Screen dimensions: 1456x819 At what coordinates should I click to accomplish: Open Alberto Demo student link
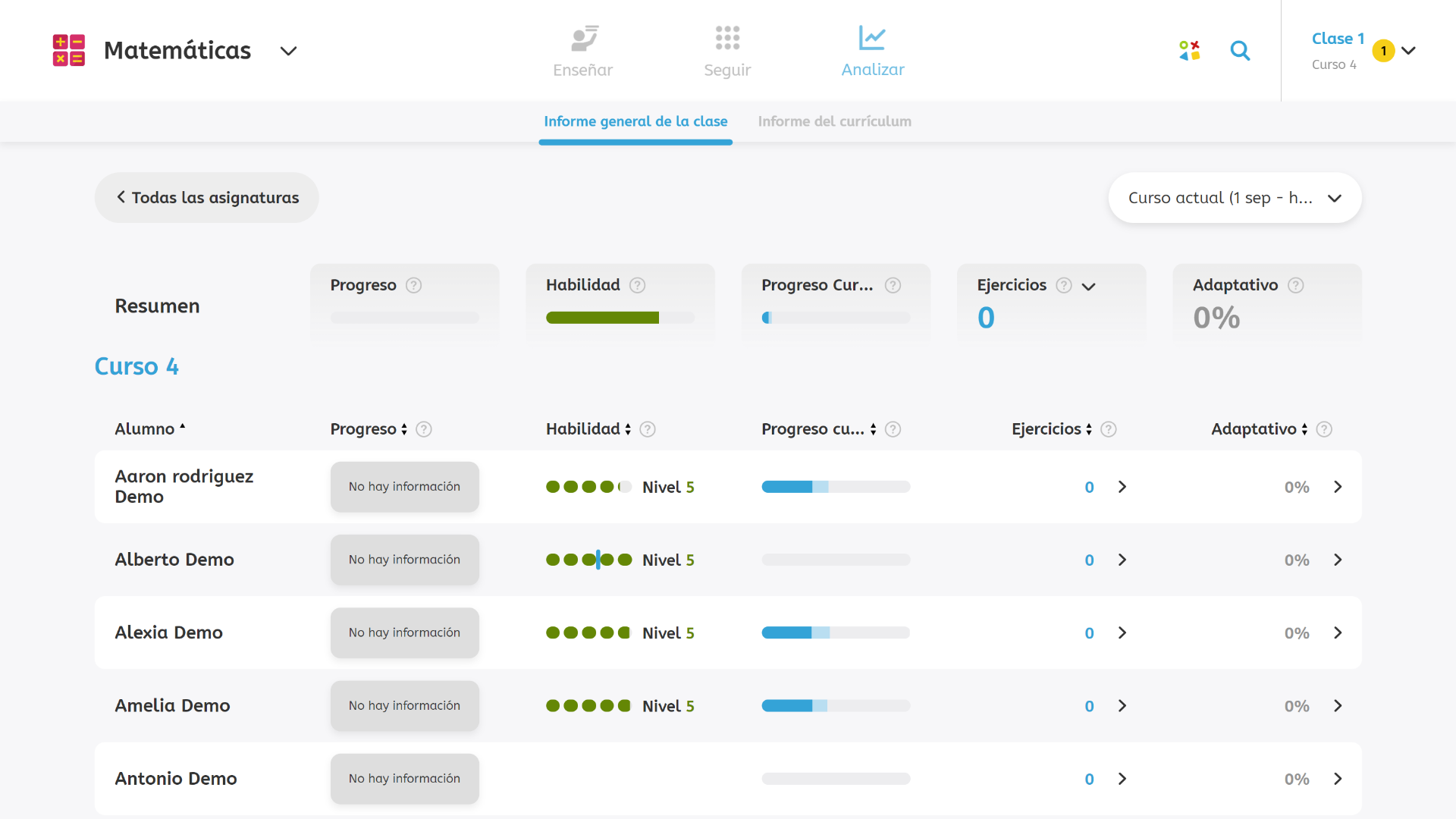(174, 560)
